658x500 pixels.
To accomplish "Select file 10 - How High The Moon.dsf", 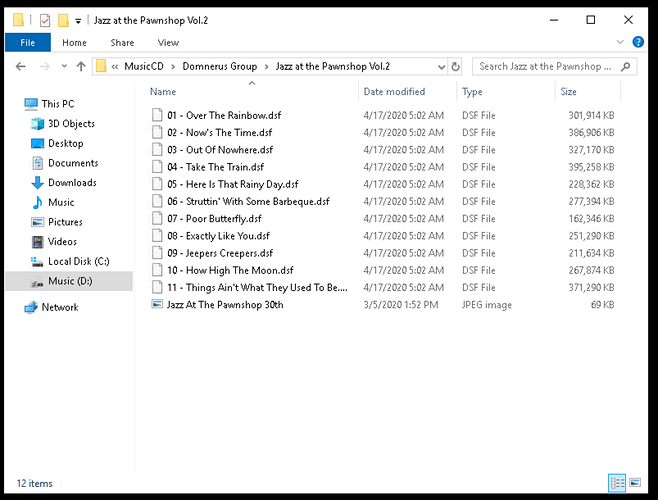I will [230, 270].
